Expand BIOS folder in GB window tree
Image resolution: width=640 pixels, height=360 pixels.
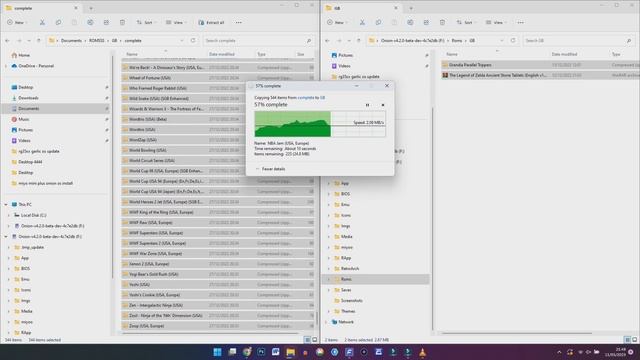329,194
